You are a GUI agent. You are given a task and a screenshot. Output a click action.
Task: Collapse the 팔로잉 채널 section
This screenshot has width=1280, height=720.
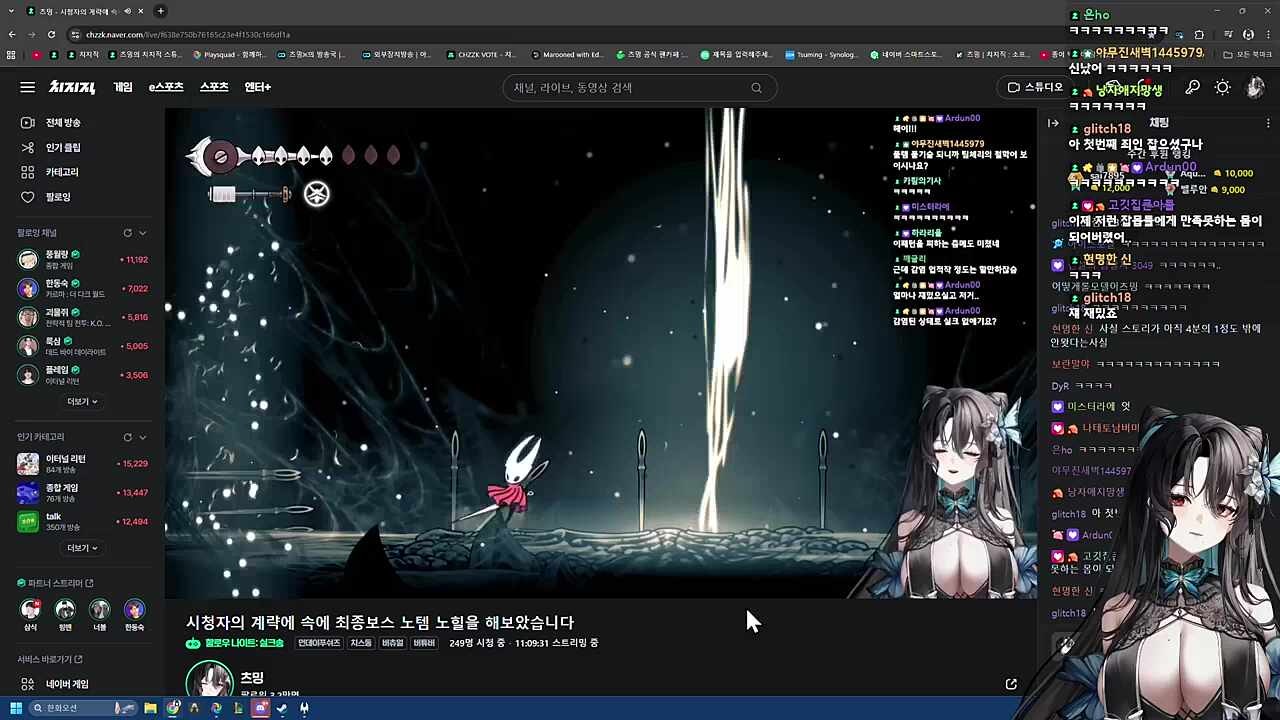pyautogui.click(x=143, y=233)
